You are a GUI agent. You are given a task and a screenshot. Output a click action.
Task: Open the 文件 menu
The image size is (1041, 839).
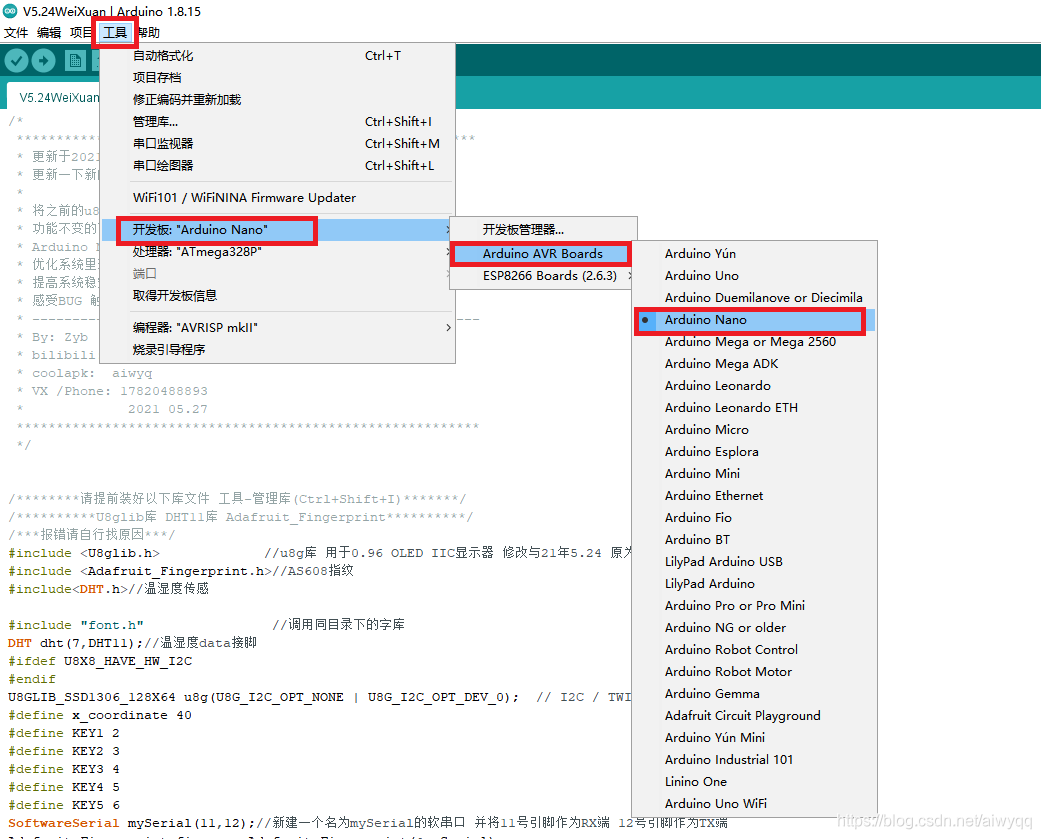tap(16, 33)
